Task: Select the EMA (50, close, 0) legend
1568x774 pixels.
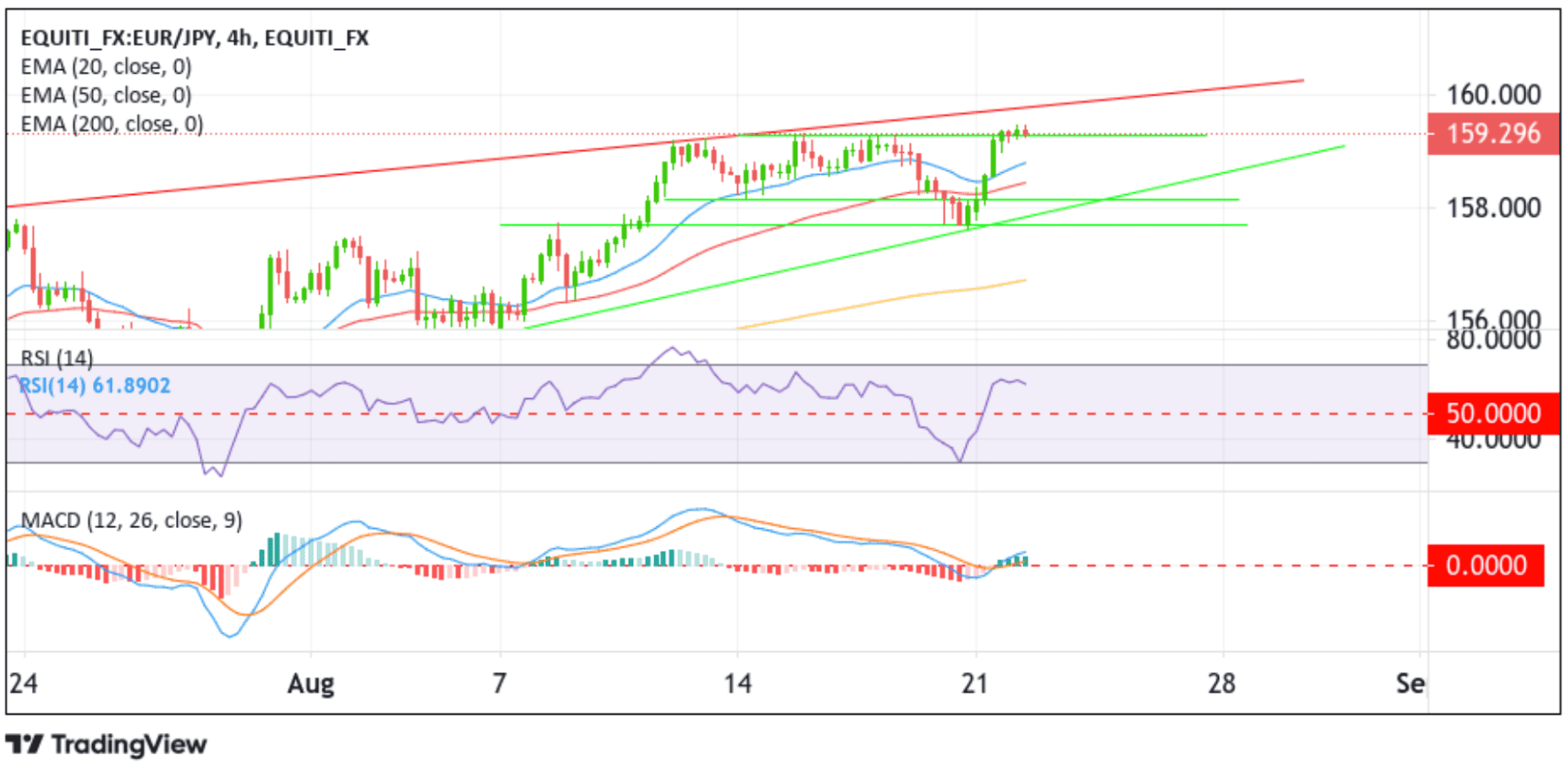Action: click(106, 95)
